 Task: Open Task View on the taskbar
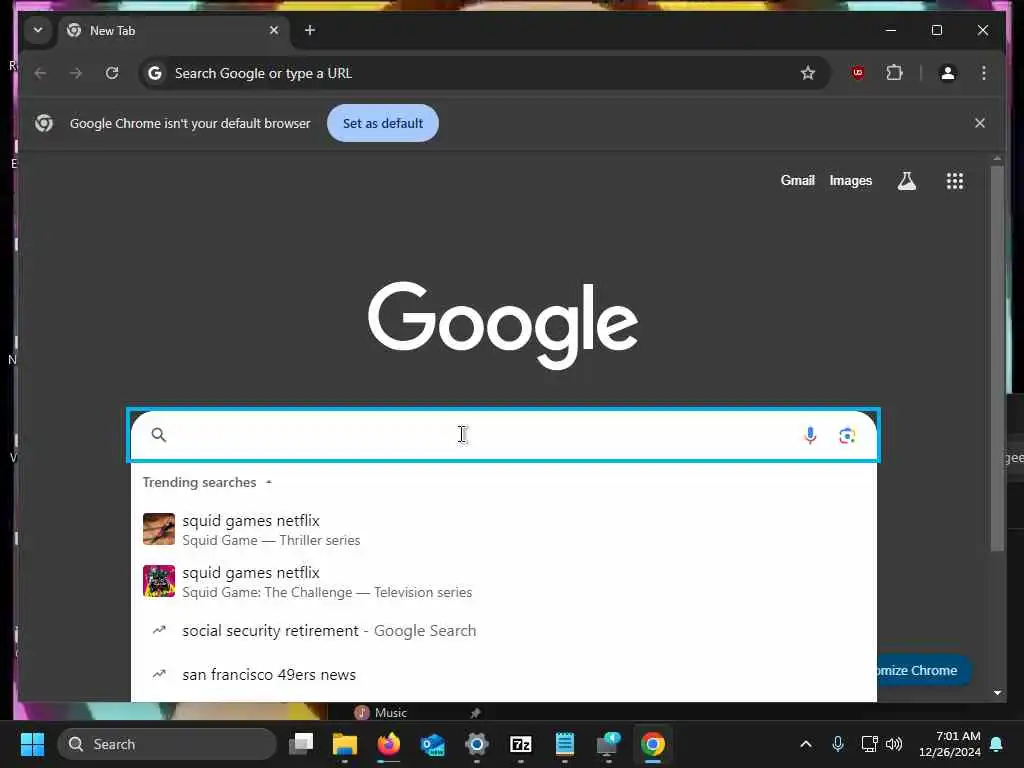click(x=301, y=744)
